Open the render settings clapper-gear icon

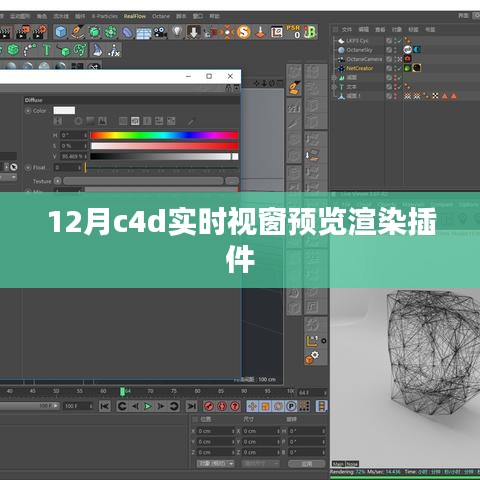pos(40,32)
